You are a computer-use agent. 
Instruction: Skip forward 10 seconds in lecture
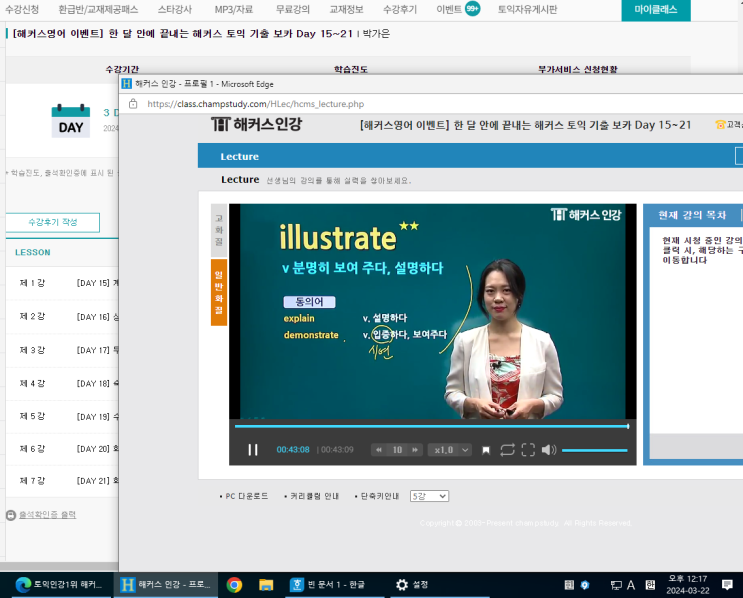pos(415,450)
